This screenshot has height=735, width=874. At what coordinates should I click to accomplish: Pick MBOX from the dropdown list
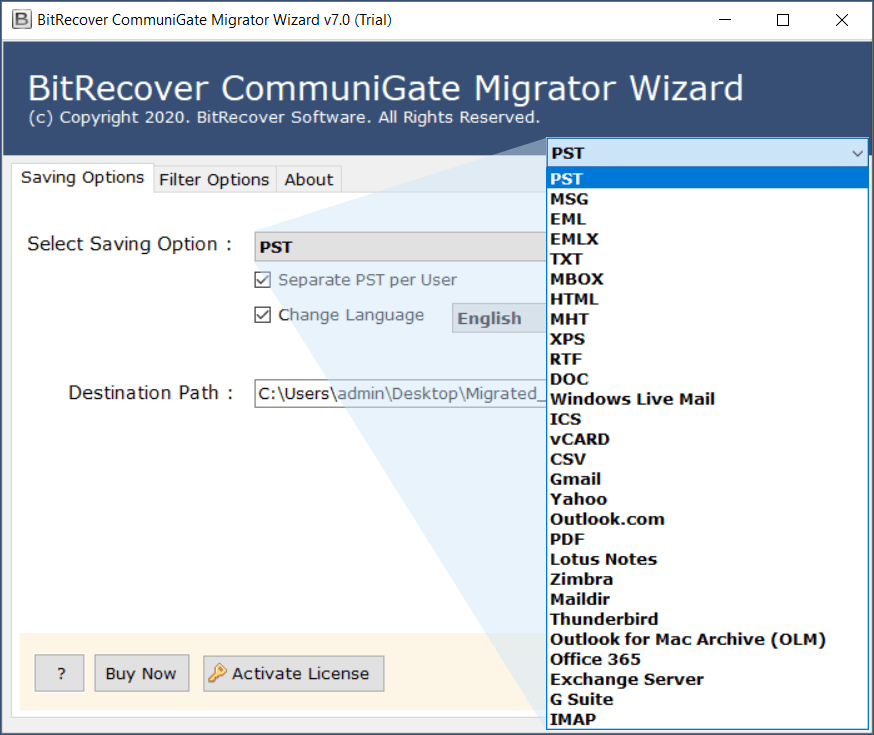point(707,279)
